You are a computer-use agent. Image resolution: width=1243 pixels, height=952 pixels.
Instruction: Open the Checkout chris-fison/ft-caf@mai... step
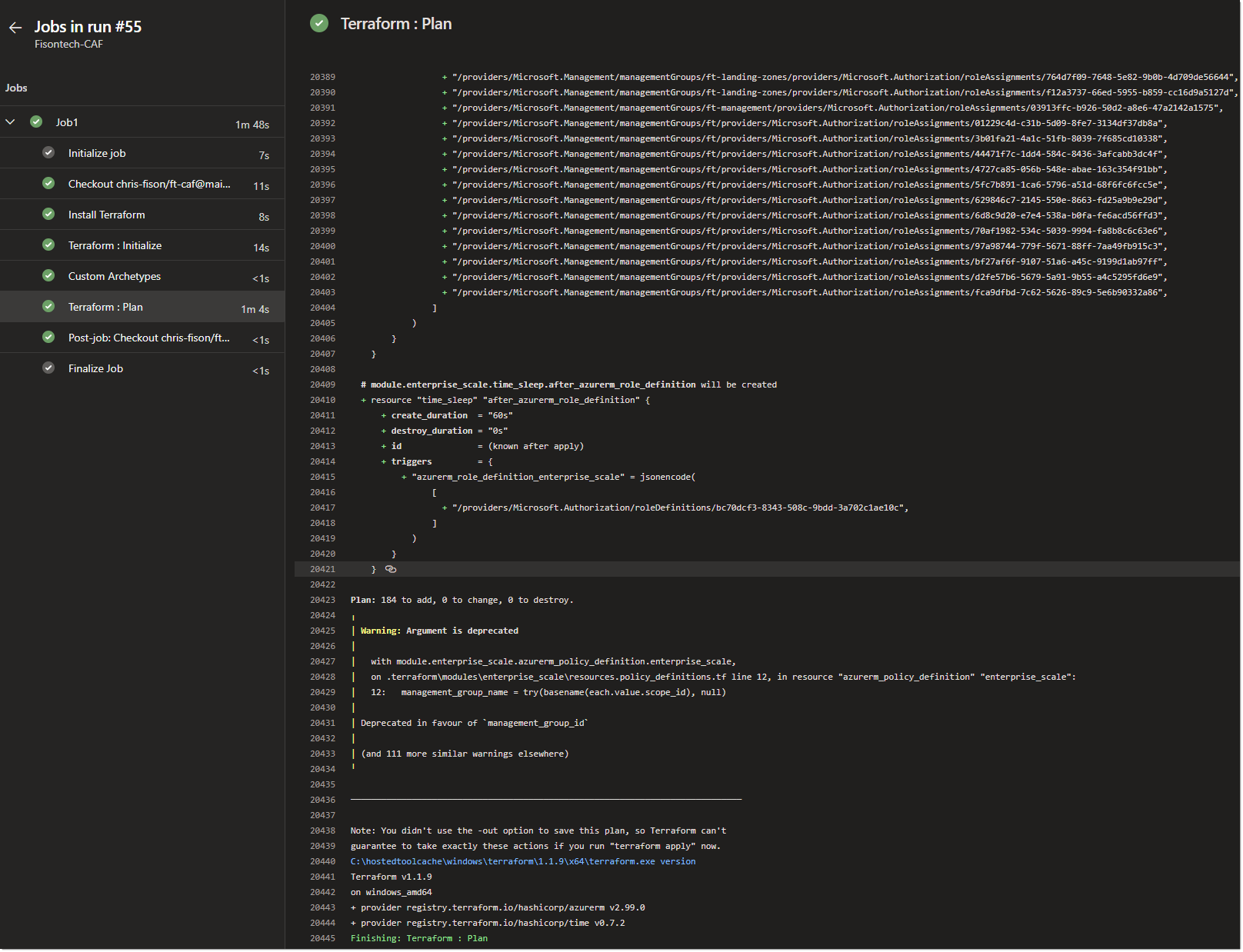142,184
